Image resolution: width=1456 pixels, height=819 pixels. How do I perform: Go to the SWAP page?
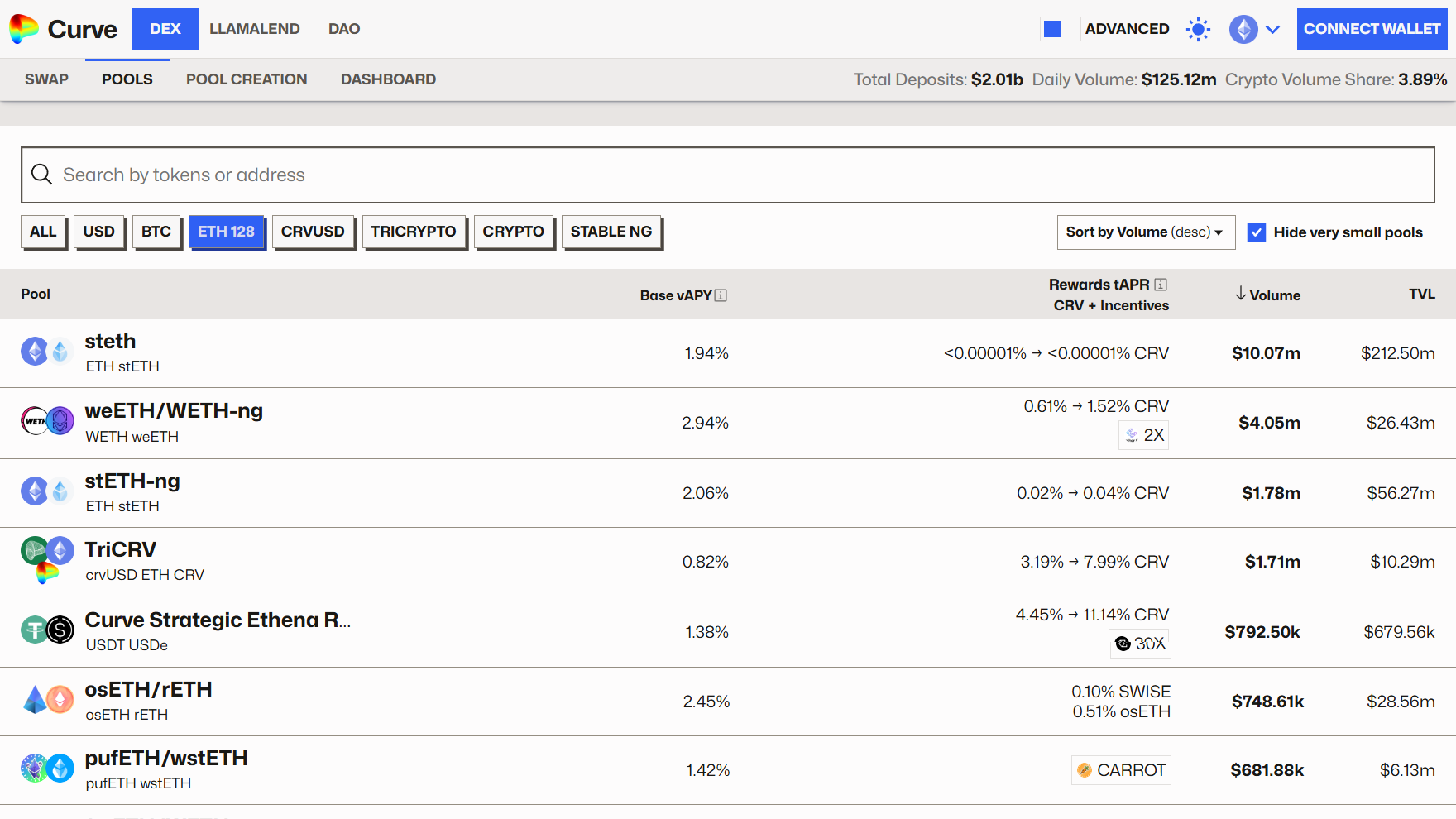tap(46, 79)
